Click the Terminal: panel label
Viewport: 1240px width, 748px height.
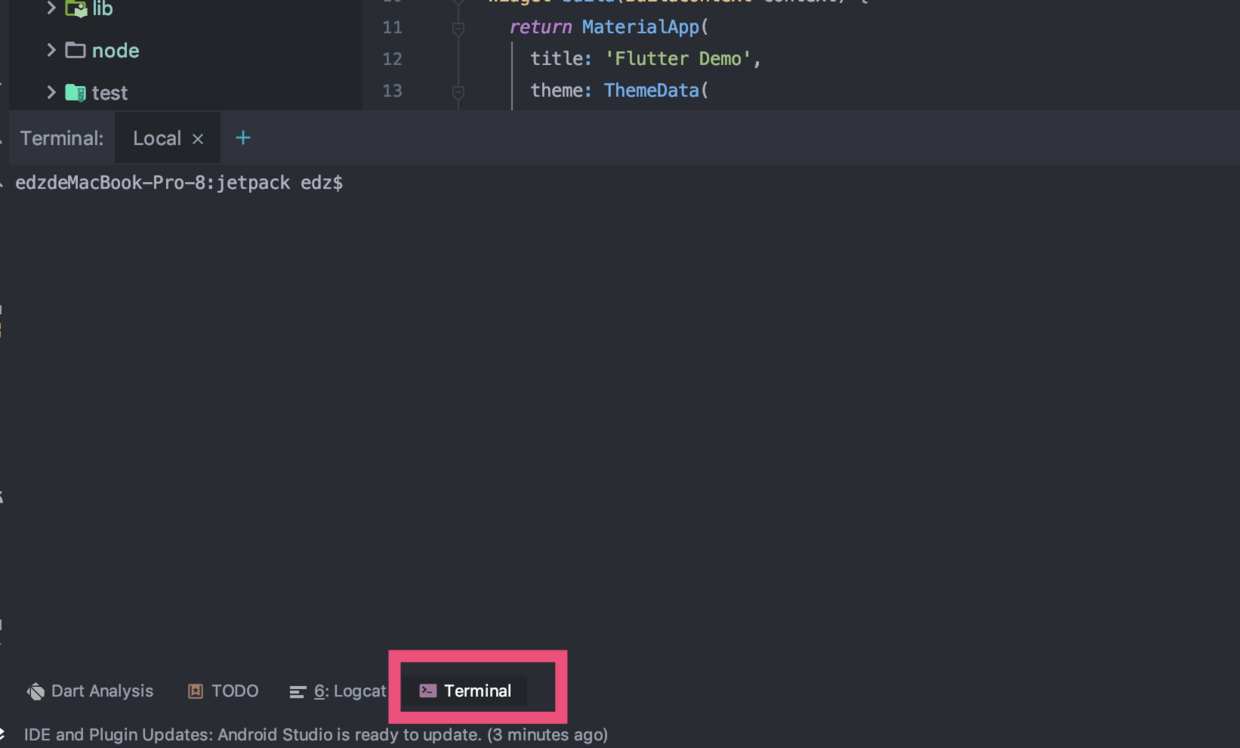point(62,138)
